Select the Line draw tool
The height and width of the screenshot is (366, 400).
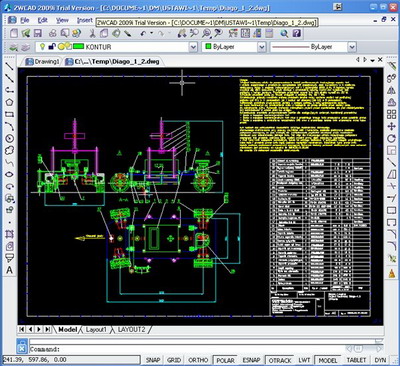click(x=9, y=66)
